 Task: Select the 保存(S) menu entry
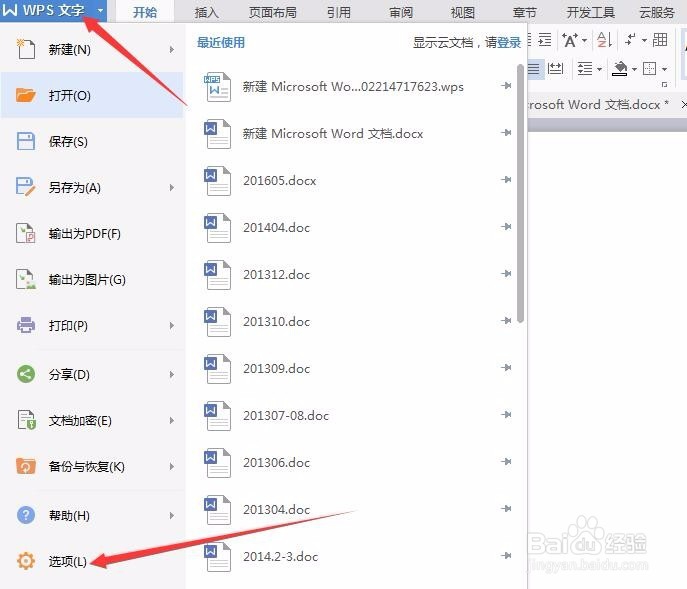[93, 142]
